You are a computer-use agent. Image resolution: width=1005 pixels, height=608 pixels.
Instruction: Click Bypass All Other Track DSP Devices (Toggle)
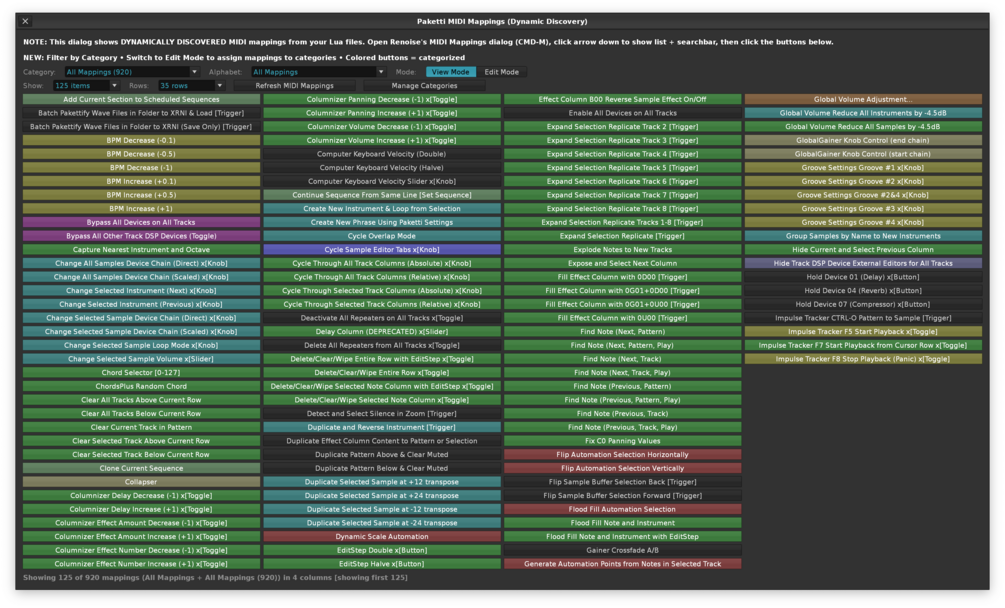click(142, 236)
